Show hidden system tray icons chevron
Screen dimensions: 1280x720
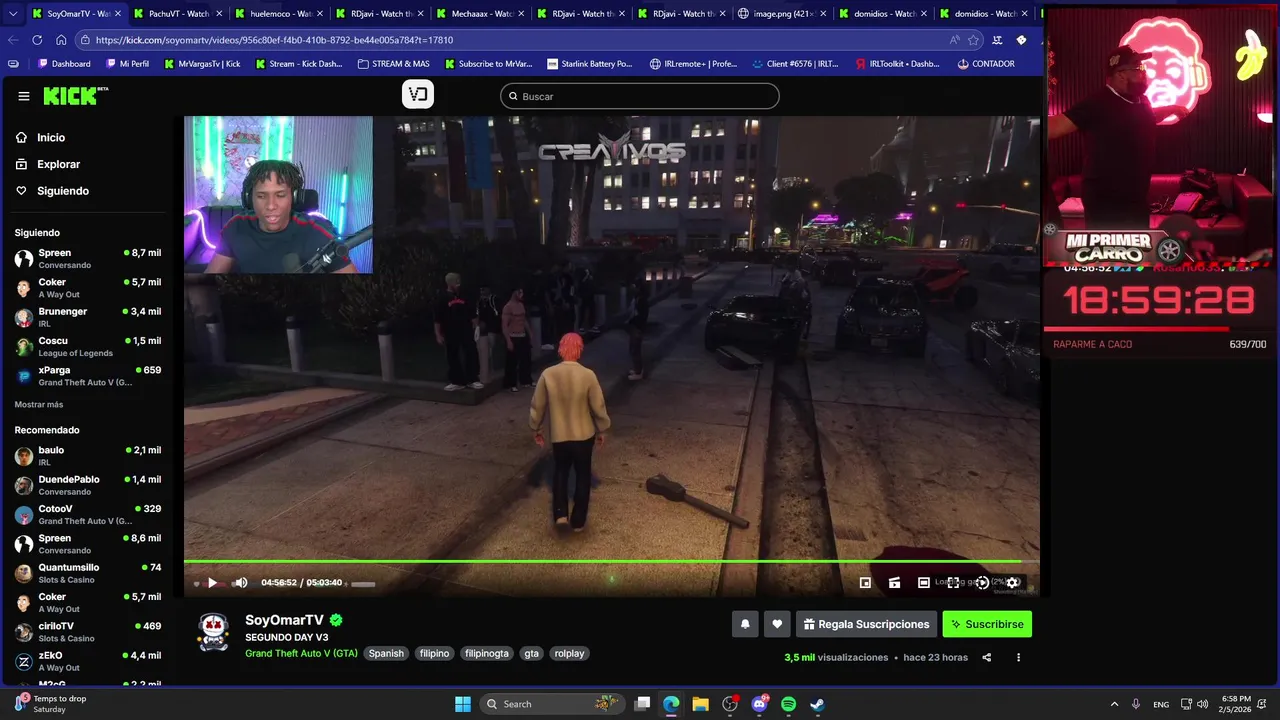[x=1113, y=704]
